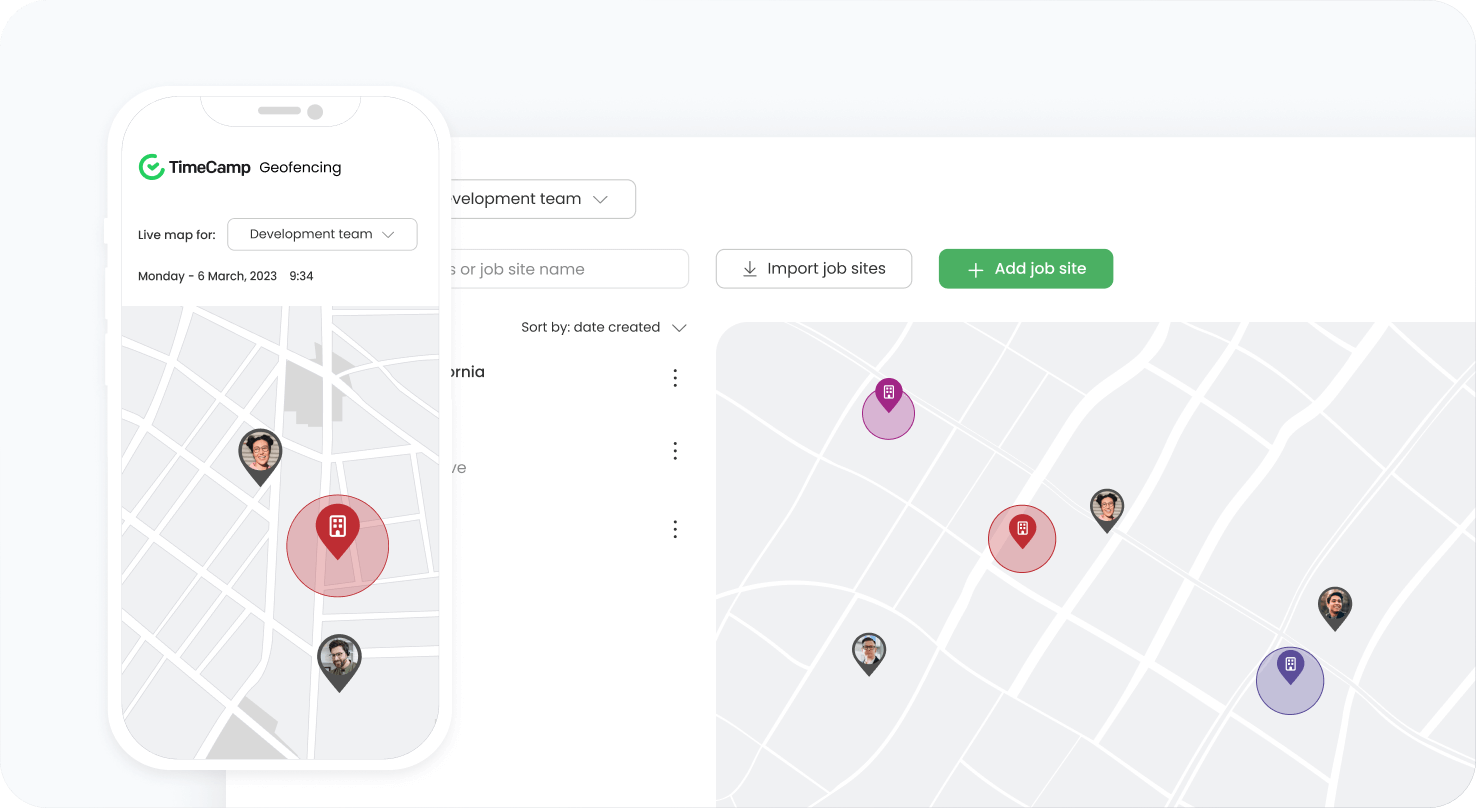The image size is (1476, 808).
Task: Open the three-dot menu for third job site
Action: (675, 529)
